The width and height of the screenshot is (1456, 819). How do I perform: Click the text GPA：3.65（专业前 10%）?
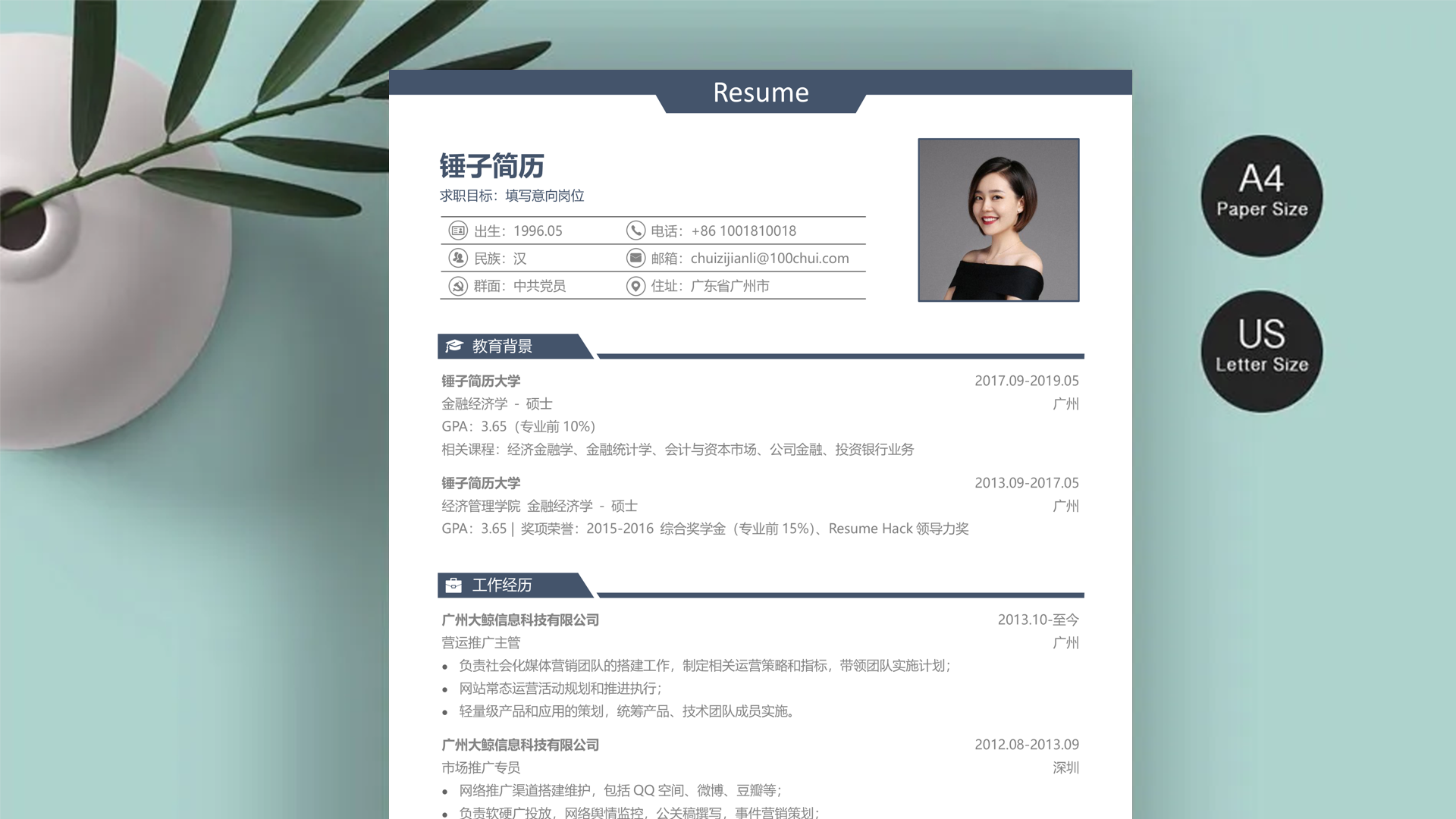tap(519, 426)
